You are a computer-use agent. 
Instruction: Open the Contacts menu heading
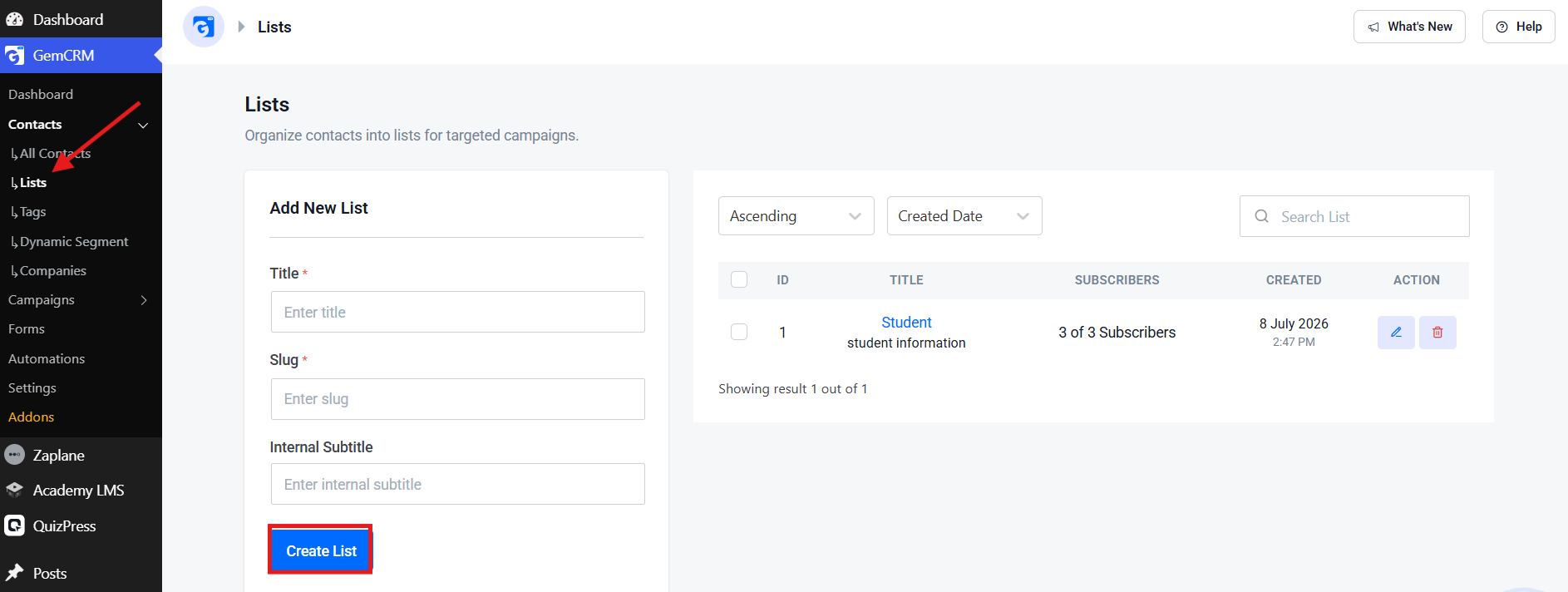pyautogui.click(x=35, y=124)
